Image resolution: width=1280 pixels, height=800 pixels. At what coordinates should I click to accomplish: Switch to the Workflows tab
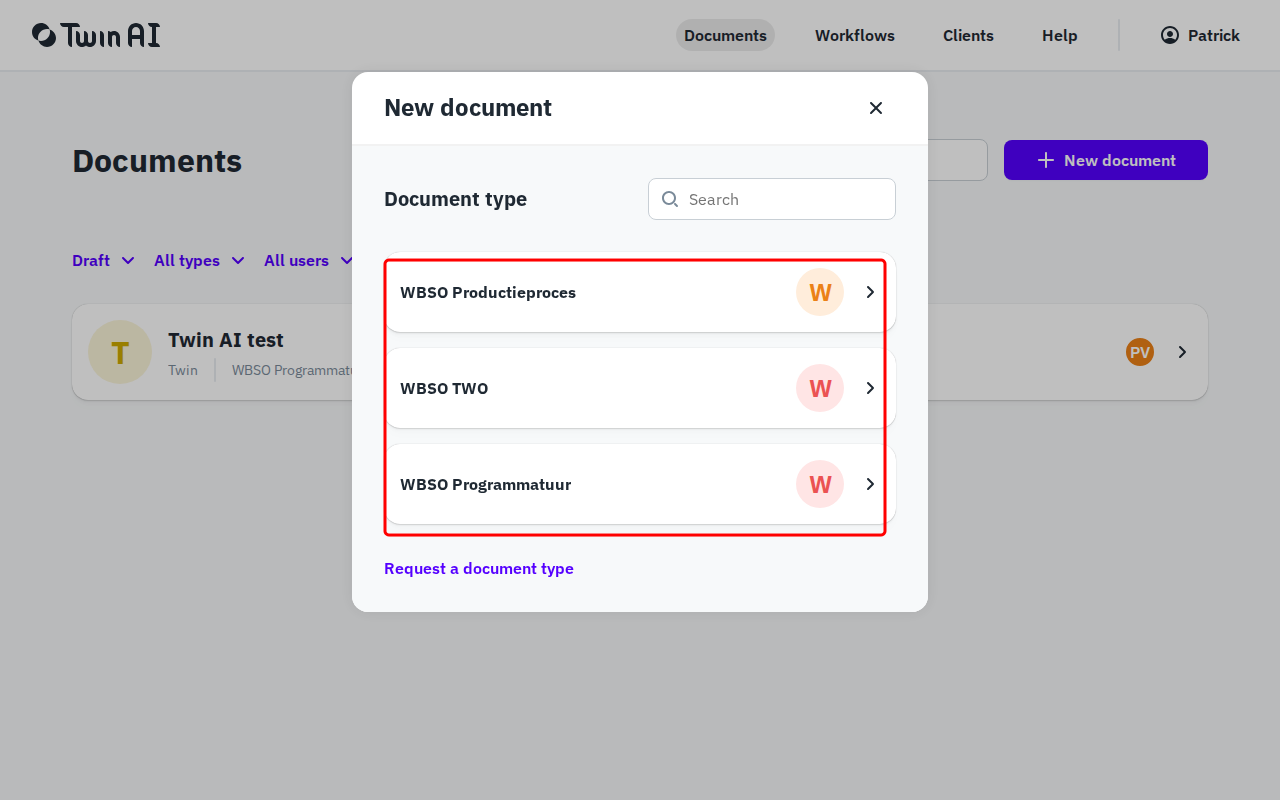pyautogui.click(x=854, y=35)
